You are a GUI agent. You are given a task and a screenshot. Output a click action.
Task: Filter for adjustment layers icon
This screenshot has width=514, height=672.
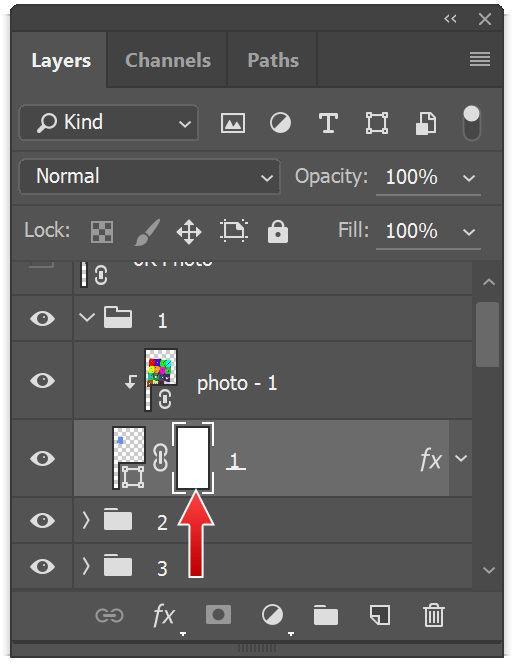tap(280, 123)
